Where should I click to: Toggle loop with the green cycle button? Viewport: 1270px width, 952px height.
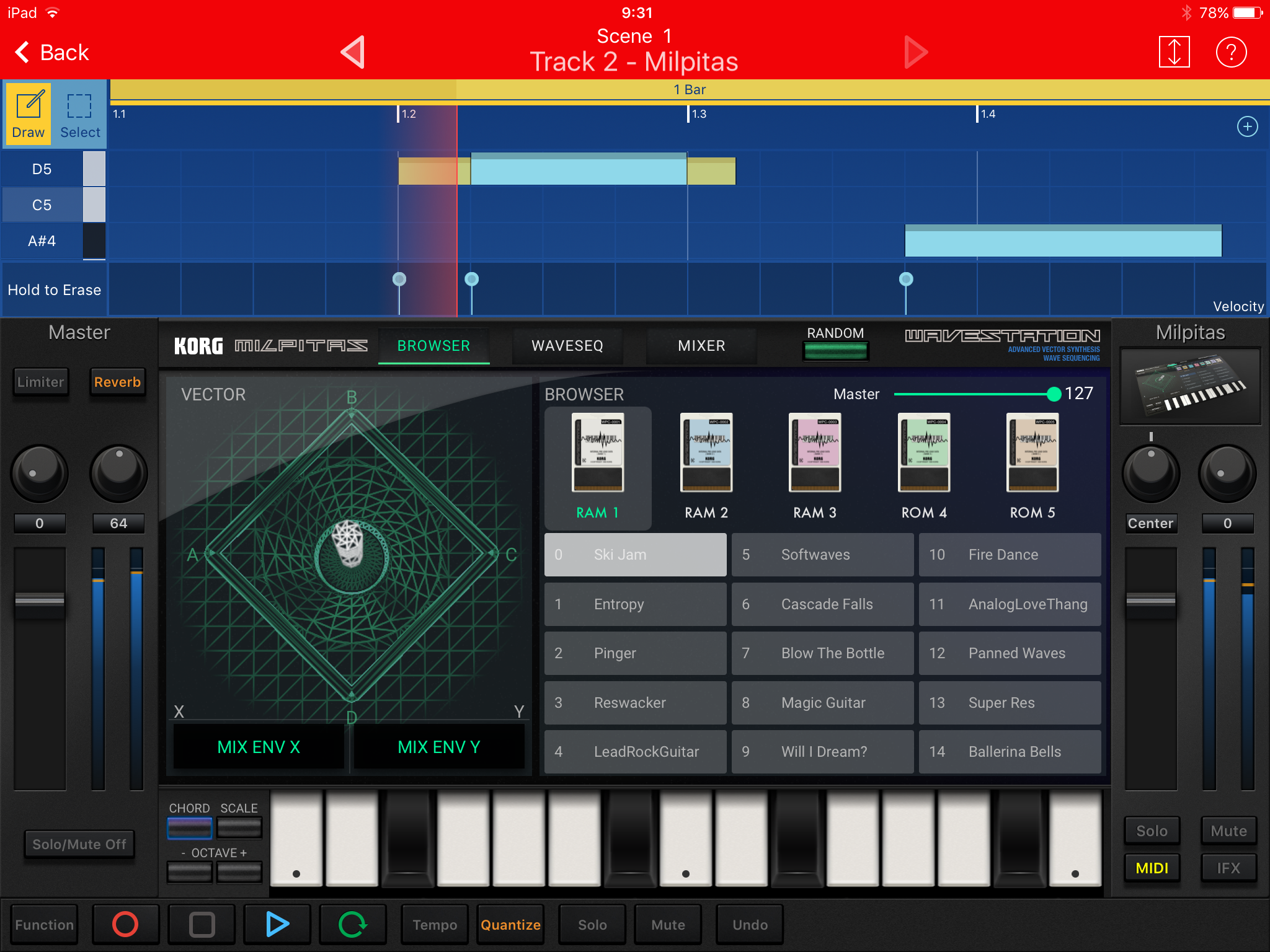tap(353, 924)
